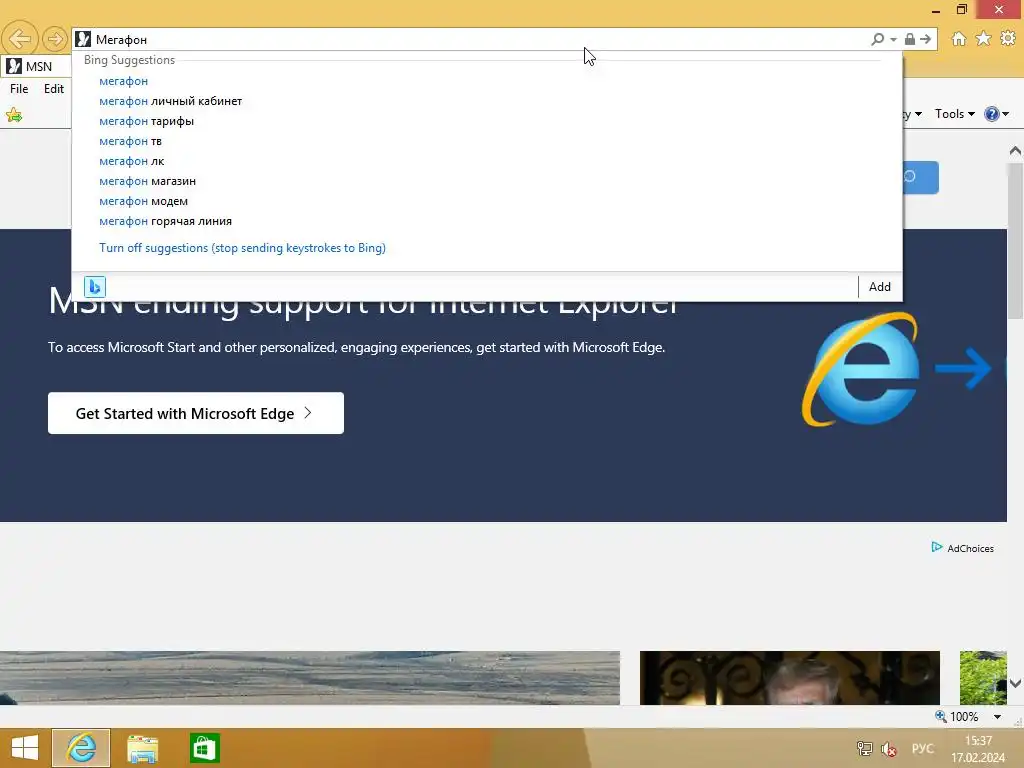The width and height of the screenshot is (1024, 768).
Task: Select the suggestion 'мегафон лк'
Action: [132, 161]
